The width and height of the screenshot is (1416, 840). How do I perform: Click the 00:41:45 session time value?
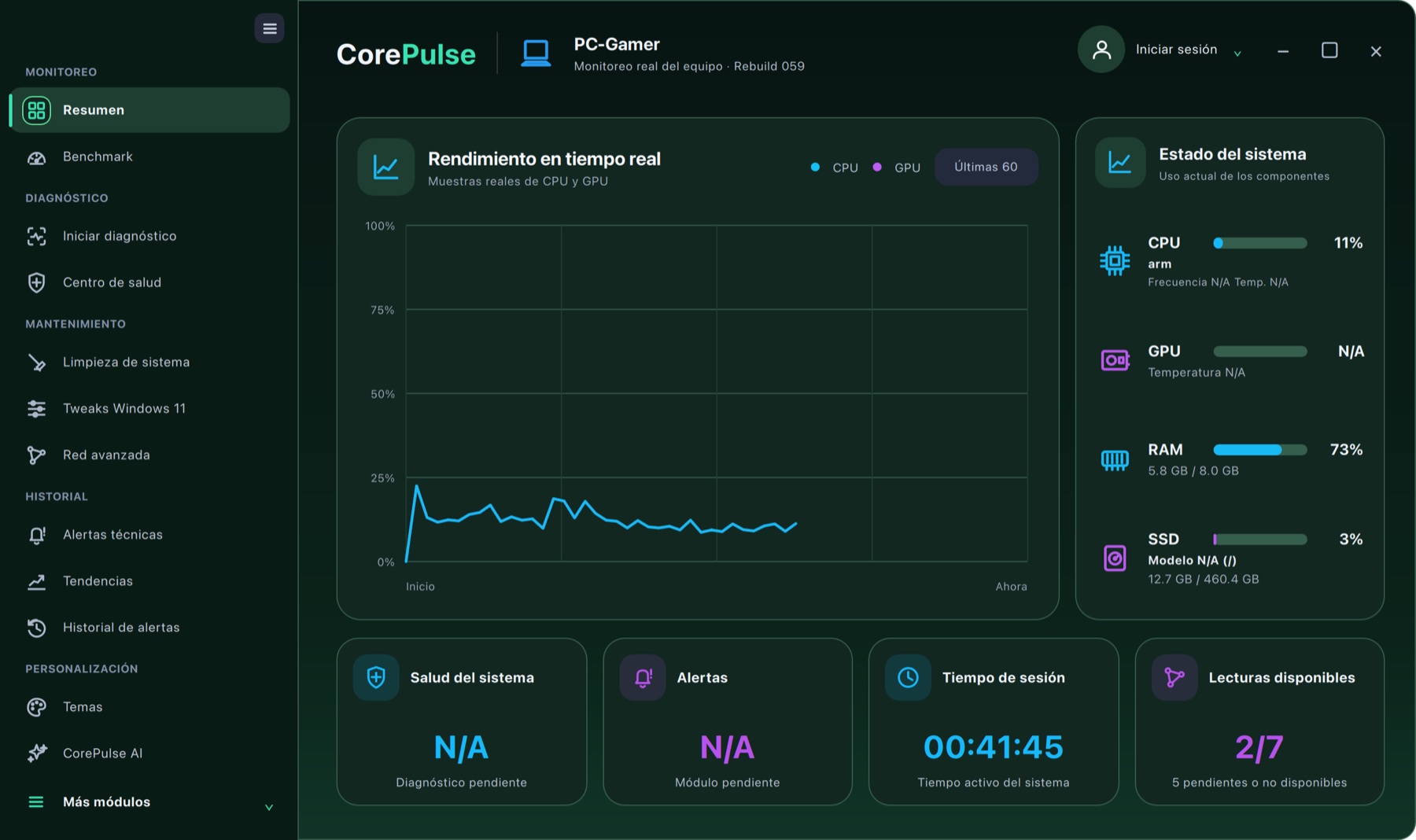tap(994, 747)
